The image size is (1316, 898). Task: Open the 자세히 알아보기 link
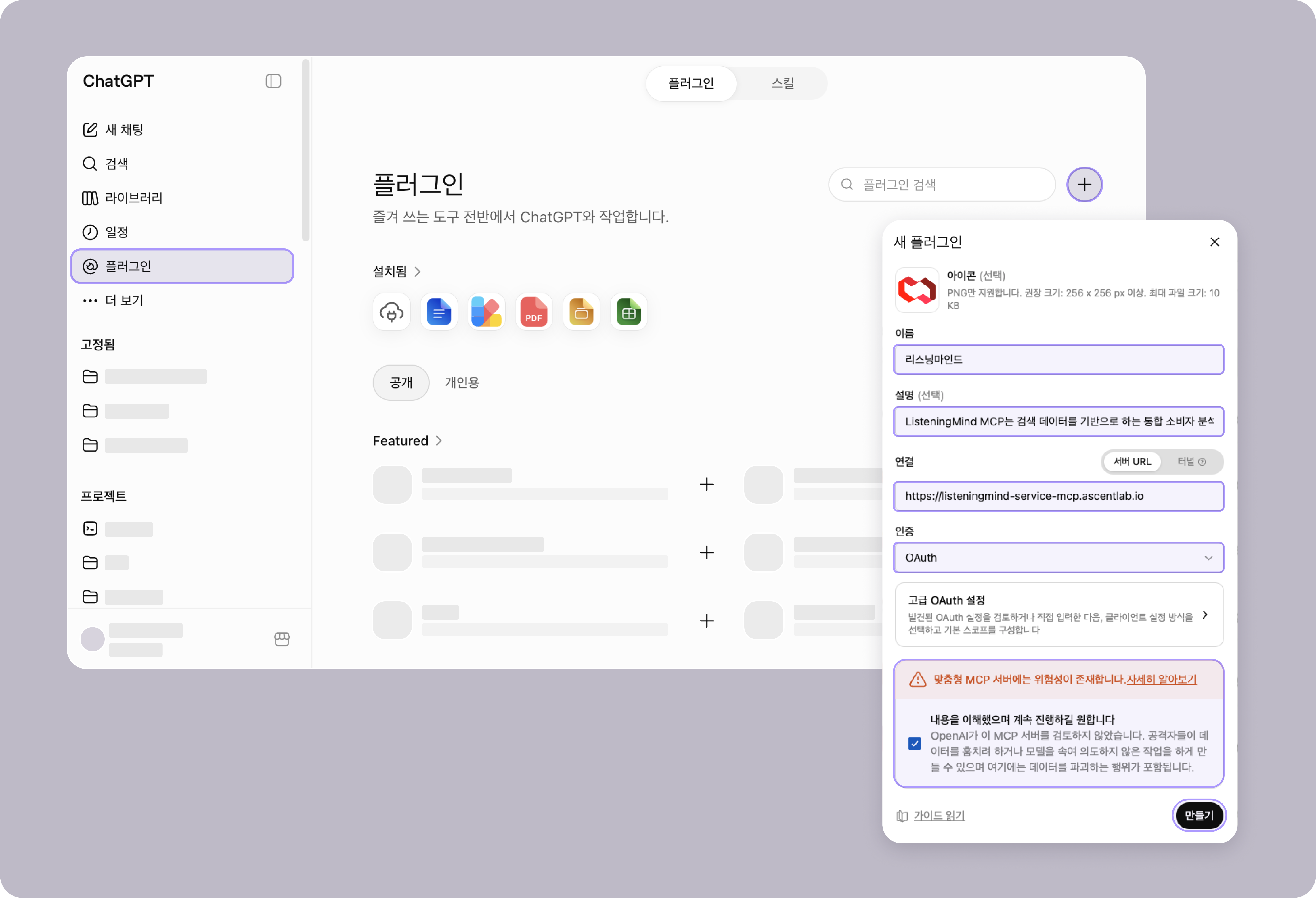click(1161, 679)
